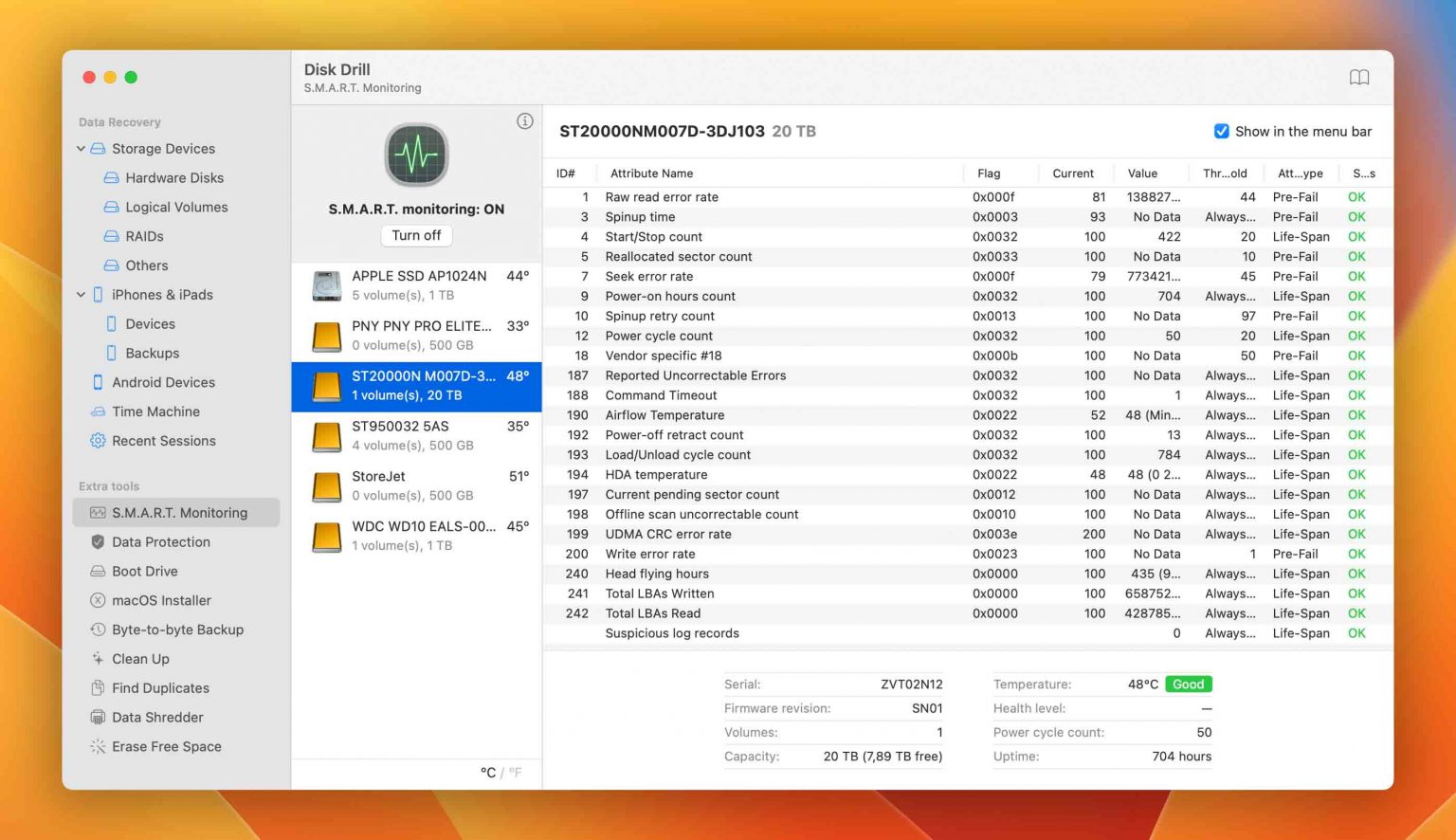Screen dimensions: 1456x840
Task: Open the Byte-to-byte Backup tool
Action: pyautogui.click(x=176, y=629)
